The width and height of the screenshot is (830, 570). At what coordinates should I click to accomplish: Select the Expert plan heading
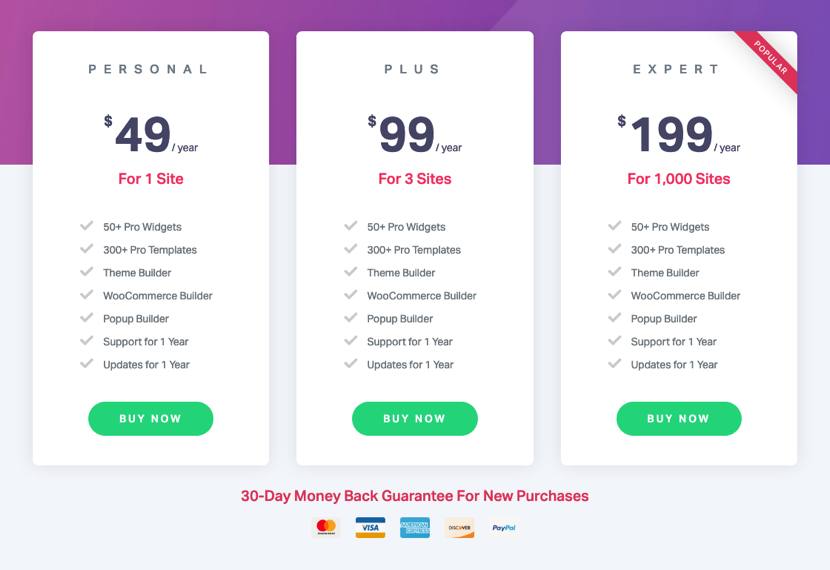click(678, 70)
